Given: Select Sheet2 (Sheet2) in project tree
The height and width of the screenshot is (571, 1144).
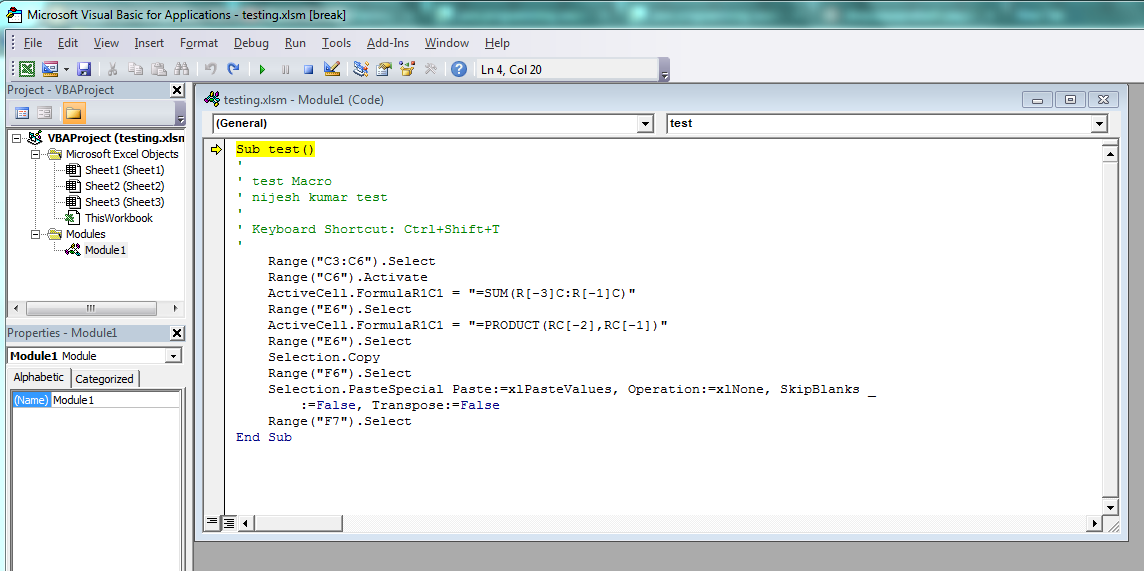Looking at the screenshot, I should pos(124,186).
